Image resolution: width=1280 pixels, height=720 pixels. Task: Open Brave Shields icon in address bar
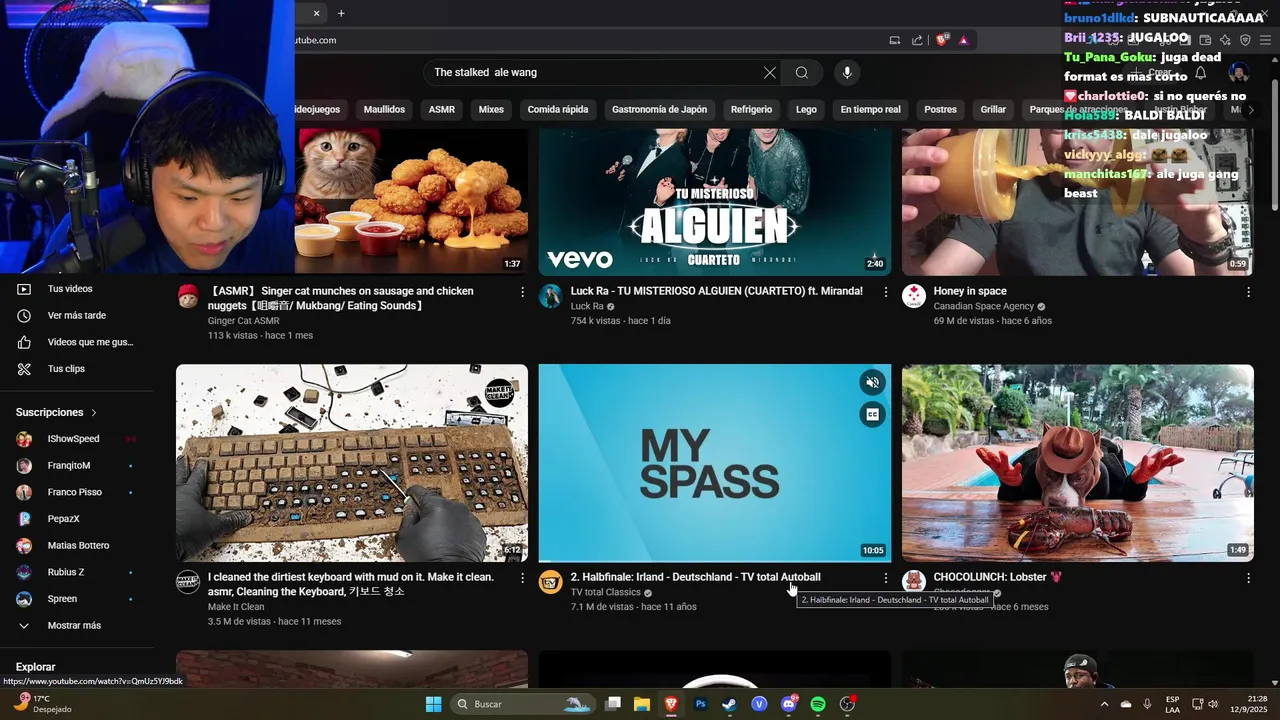pyautogui.click(x=942, y=40)
